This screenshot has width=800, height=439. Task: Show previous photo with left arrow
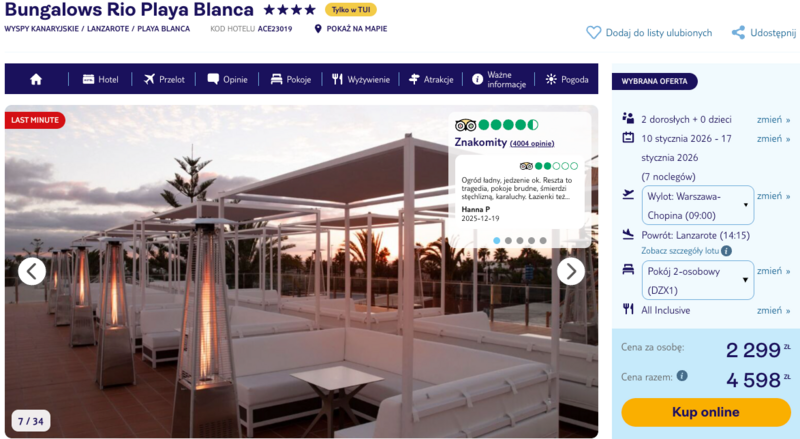point(32,271)
